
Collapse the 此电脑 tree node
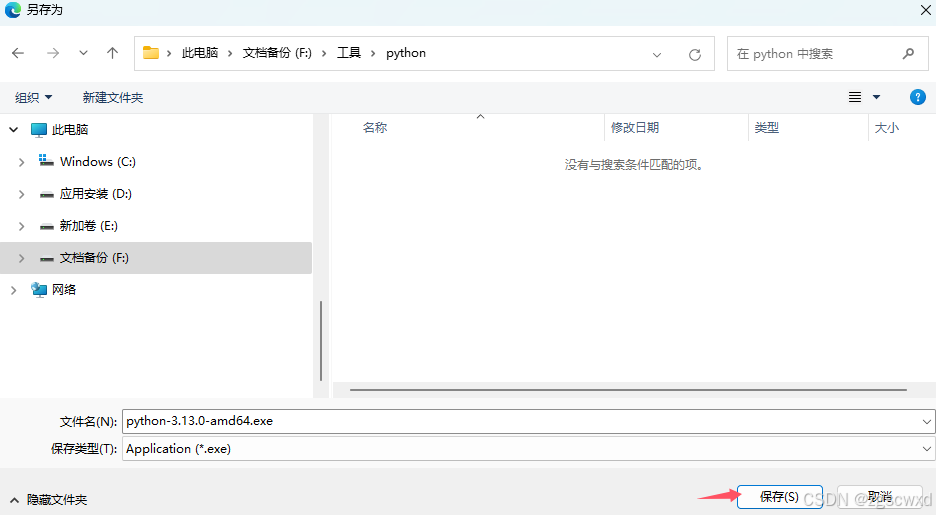pos(14,129)
